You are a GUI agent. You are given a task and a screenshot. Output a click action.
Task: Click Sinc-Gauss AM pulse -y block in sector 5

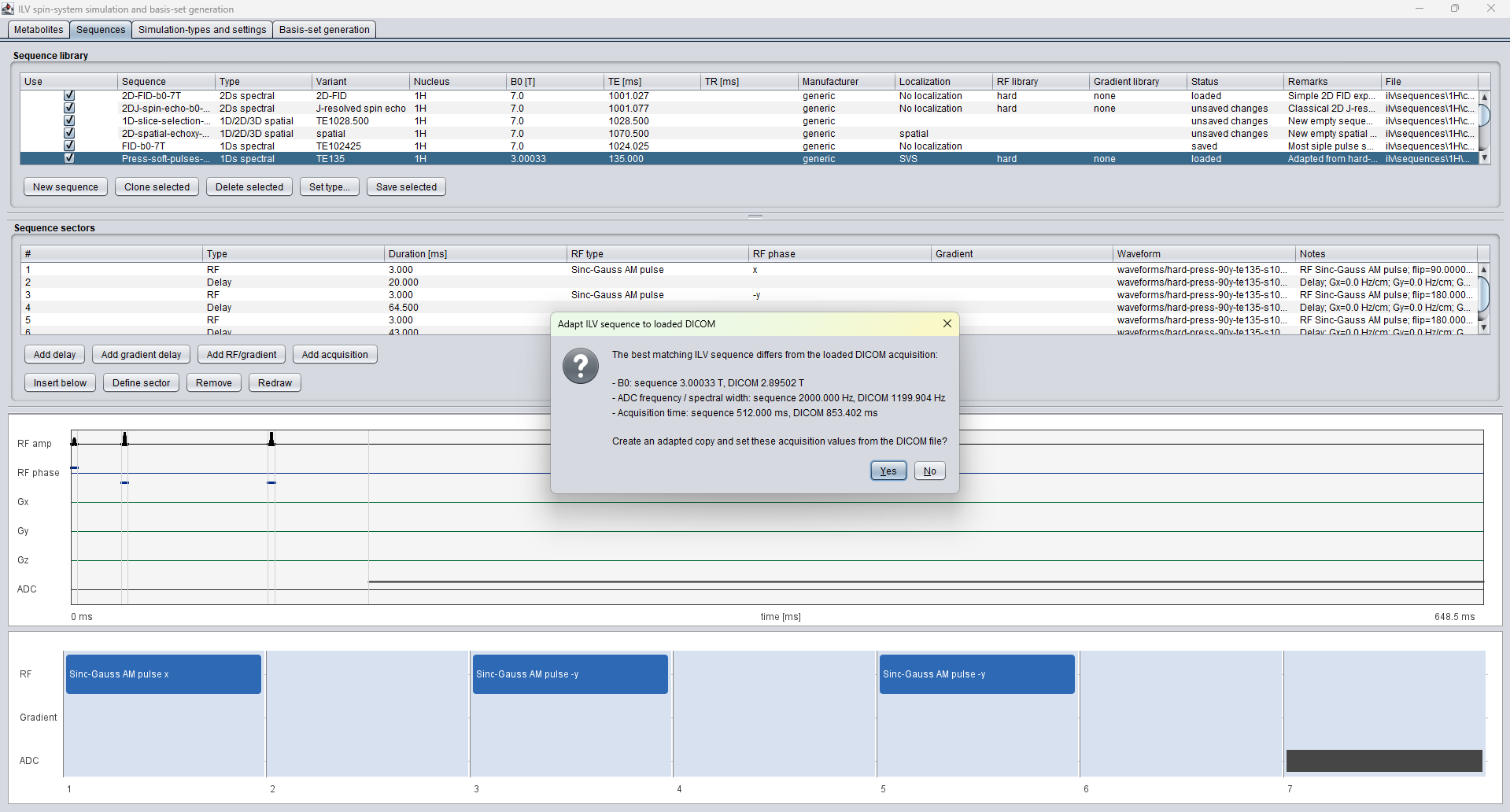(977, 674)
